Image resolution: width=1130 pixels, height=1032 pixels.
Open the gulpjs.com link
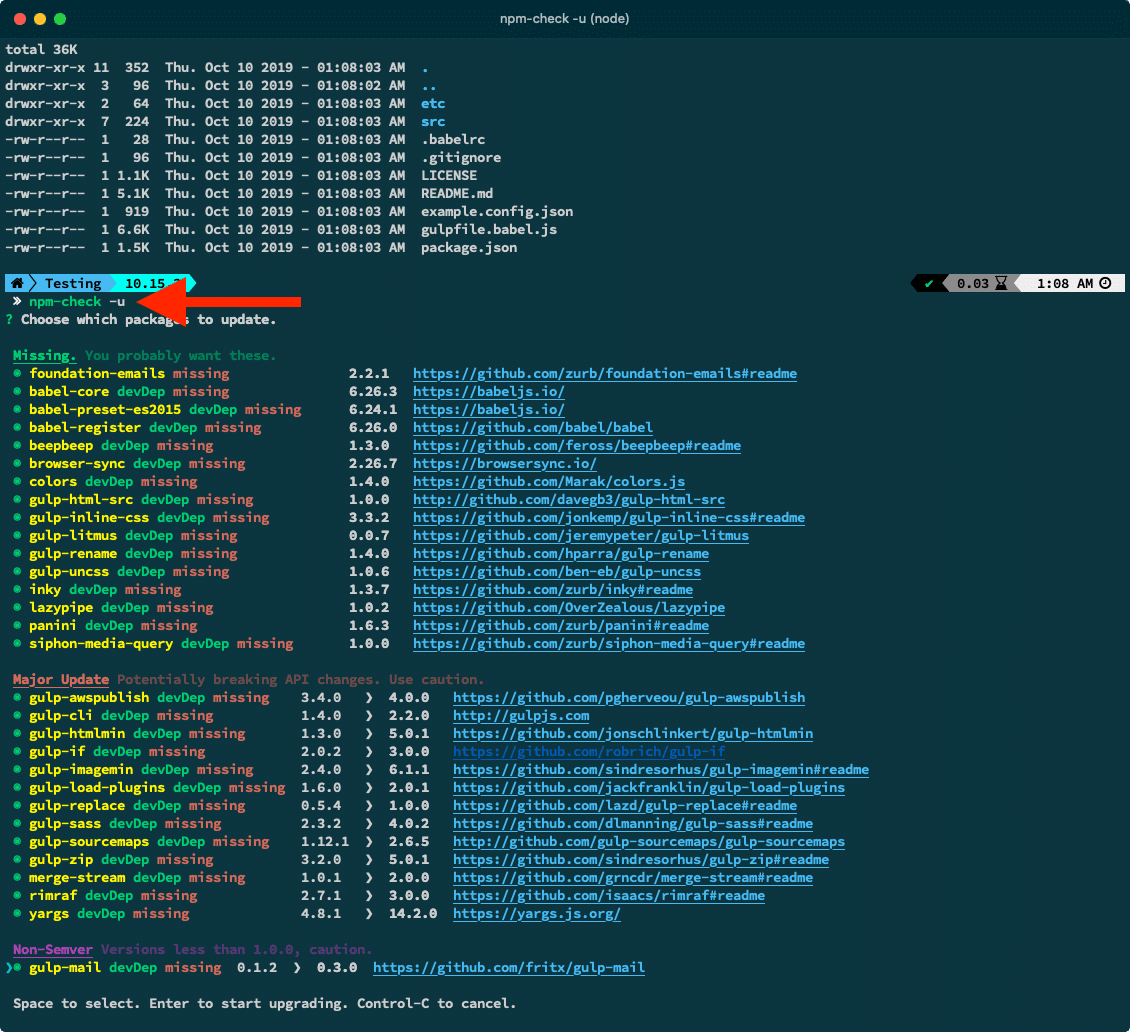point(521,716)
